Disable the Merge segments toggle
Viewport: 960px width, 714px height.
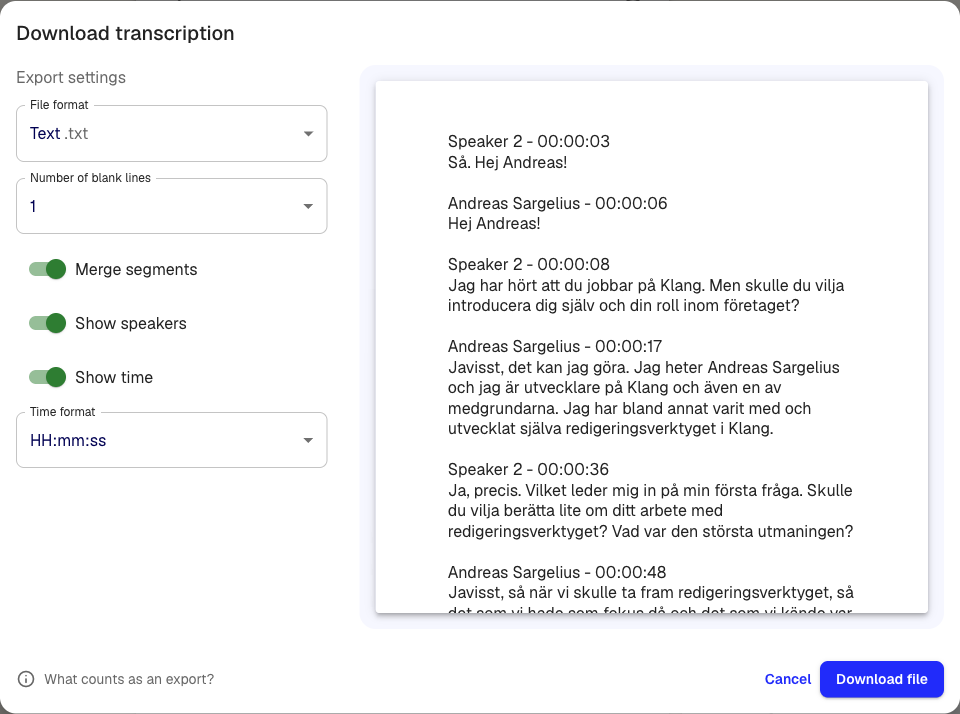click(47, 269)
